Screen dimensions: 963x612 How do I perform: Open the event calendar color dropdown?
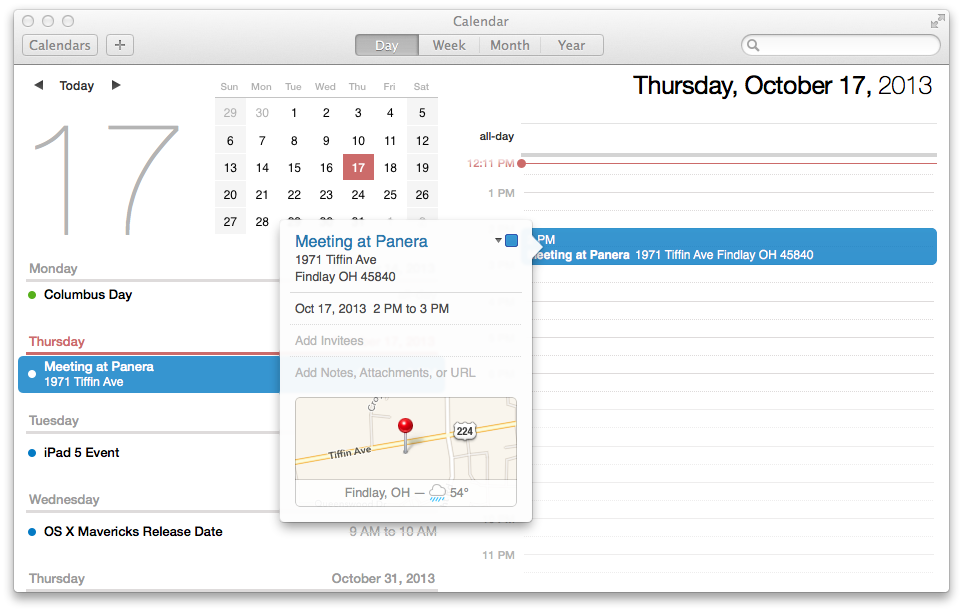pyautogui.click(x=499, y=241)
